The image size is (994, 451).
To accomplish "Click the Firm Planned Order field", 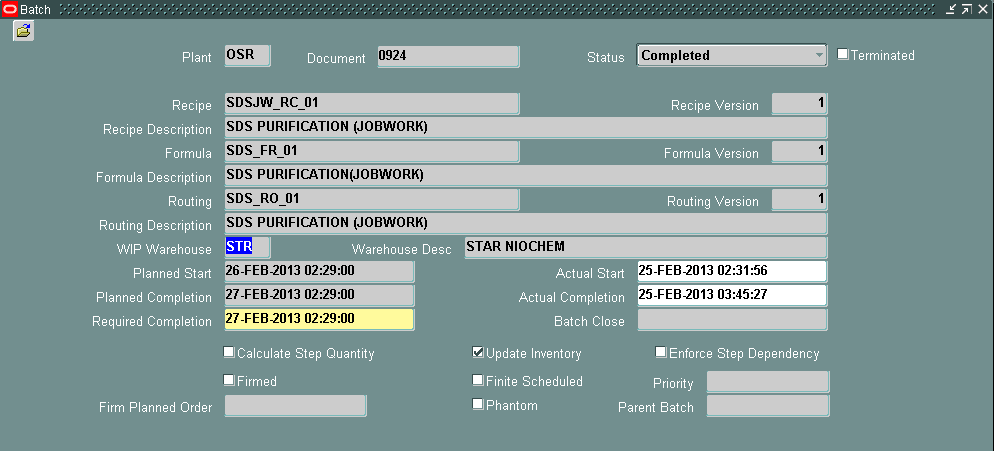I will tap(295, 406).
